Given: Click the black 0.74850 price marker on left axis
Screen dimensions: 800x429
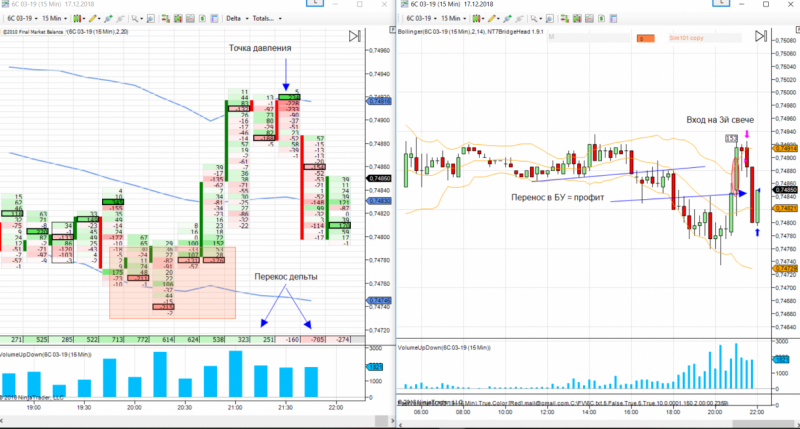Looking at the screenshot, I should click(379, 179).
